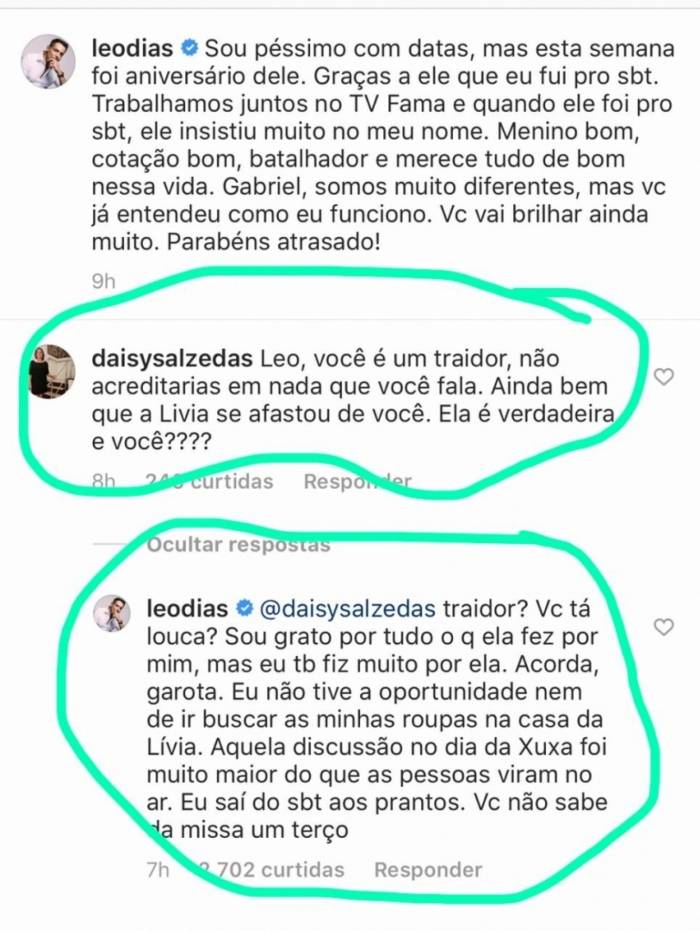Click Responder under daisysalzedas comment
This screenshot has height=931, width=700.
[x=357, y=481]
